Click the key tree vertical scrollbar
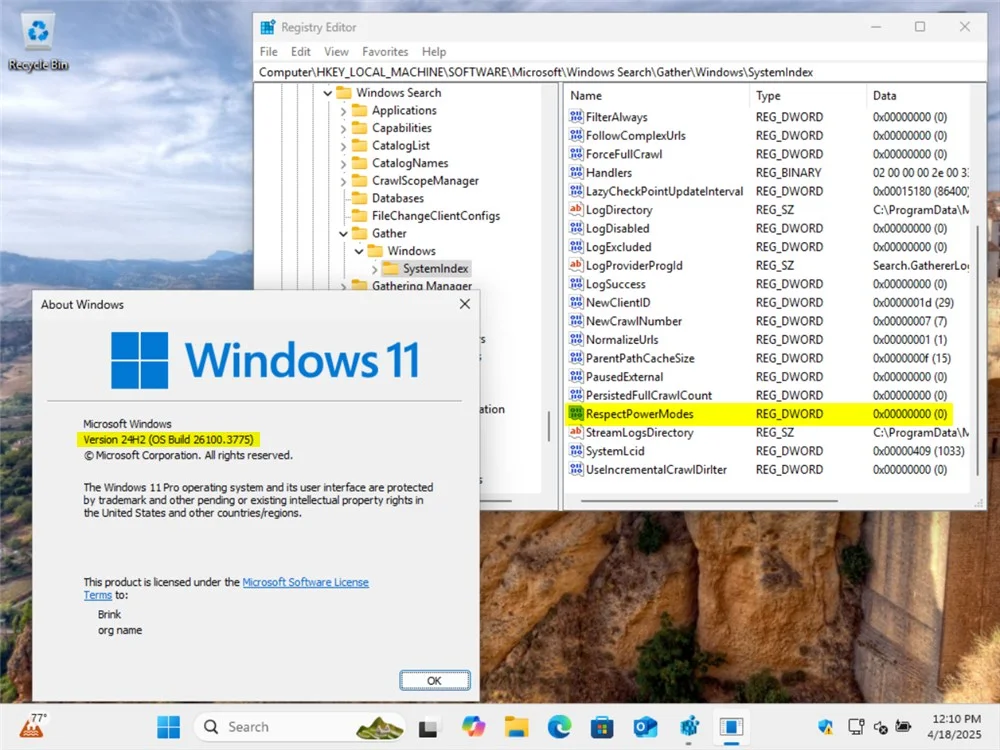Viewport: 1000px width, 750px height. (x=548, y=426)
